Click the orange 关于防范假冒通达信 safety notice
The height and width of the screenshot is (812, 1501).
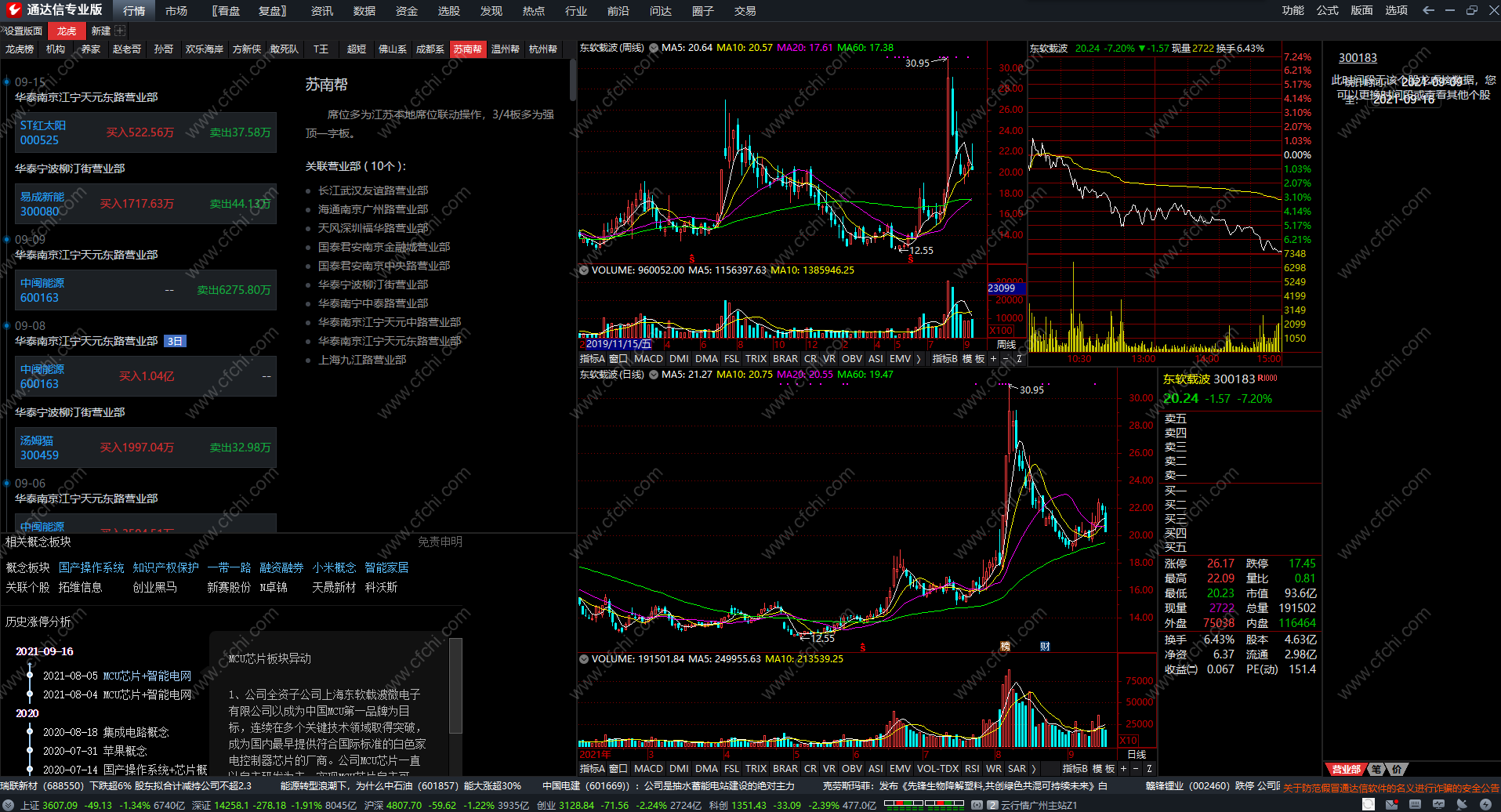pyautogui.click(x=1391, y=788)
